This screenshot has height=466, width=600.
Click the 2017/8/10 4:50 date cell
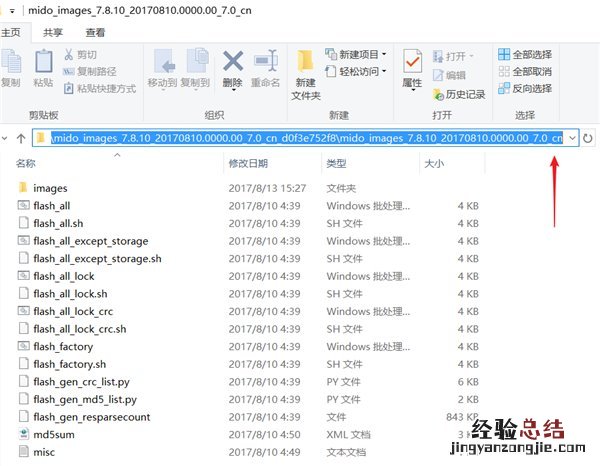pyautogui.click(x=264, y=434)
